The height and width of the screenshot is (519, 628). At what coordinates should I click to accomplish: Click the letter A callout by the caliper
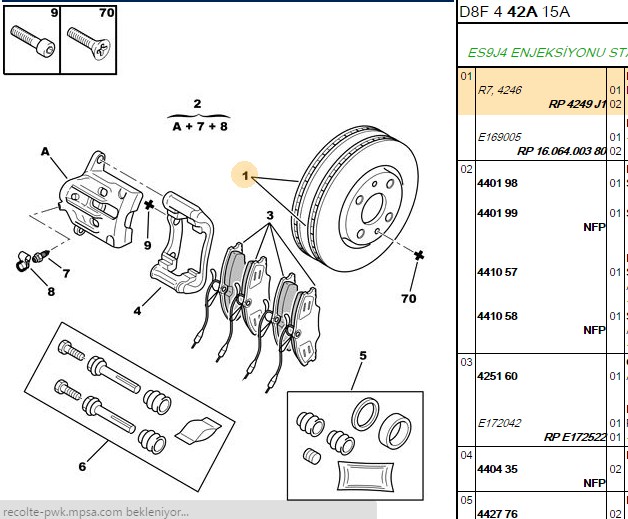45,151
